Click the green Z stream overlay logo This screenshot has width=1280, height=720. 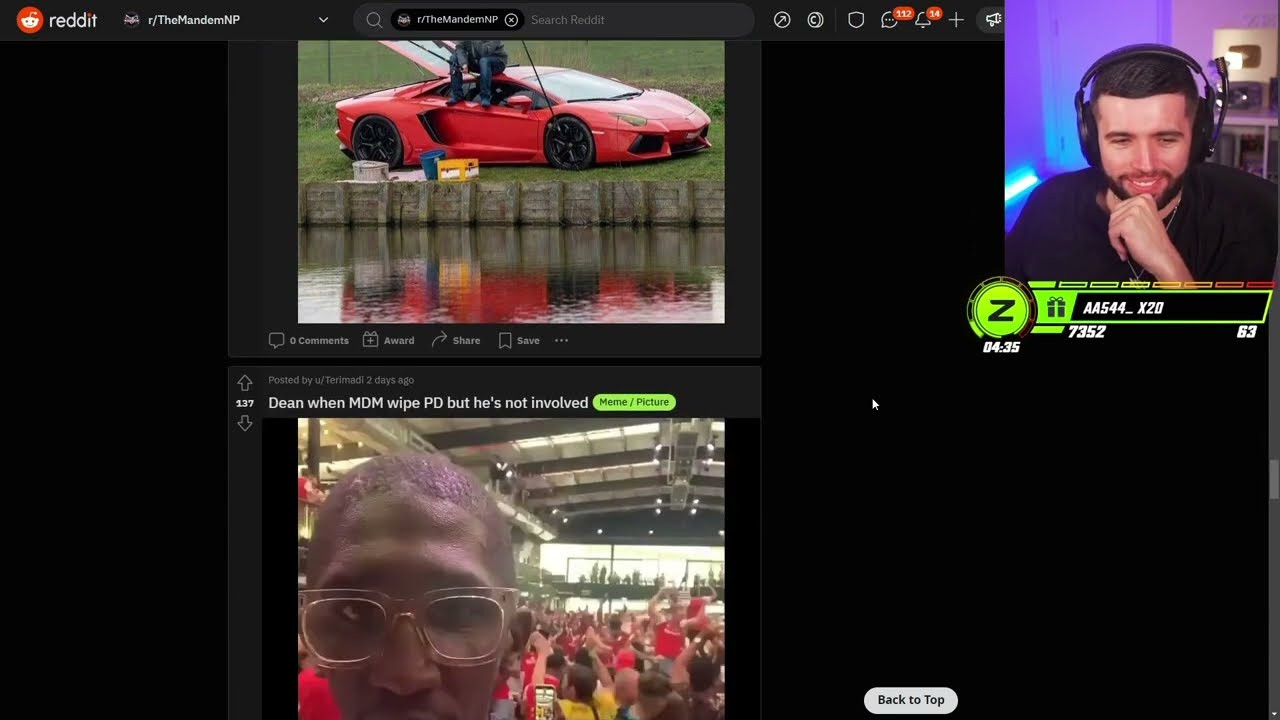[x=1000, y=311]
